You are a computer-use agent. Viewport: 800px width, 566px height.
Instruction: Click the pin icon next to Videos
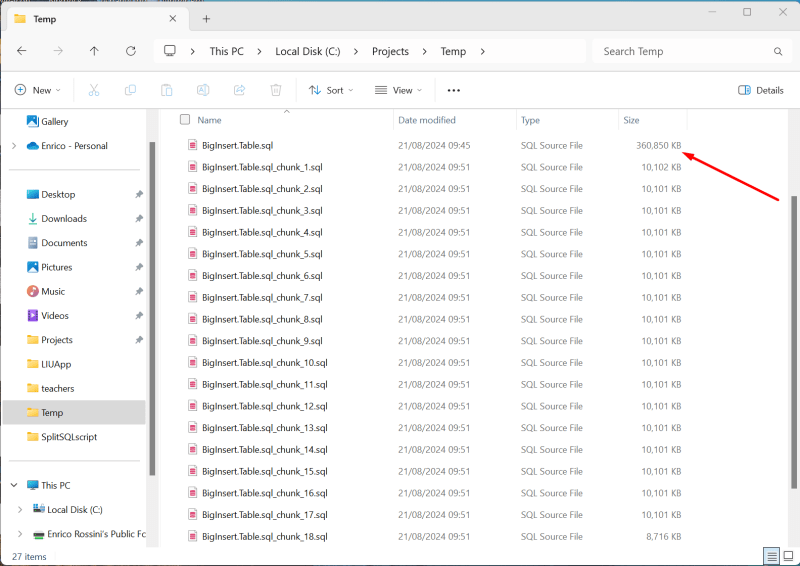pyautogui.click(x=139, y=315)
